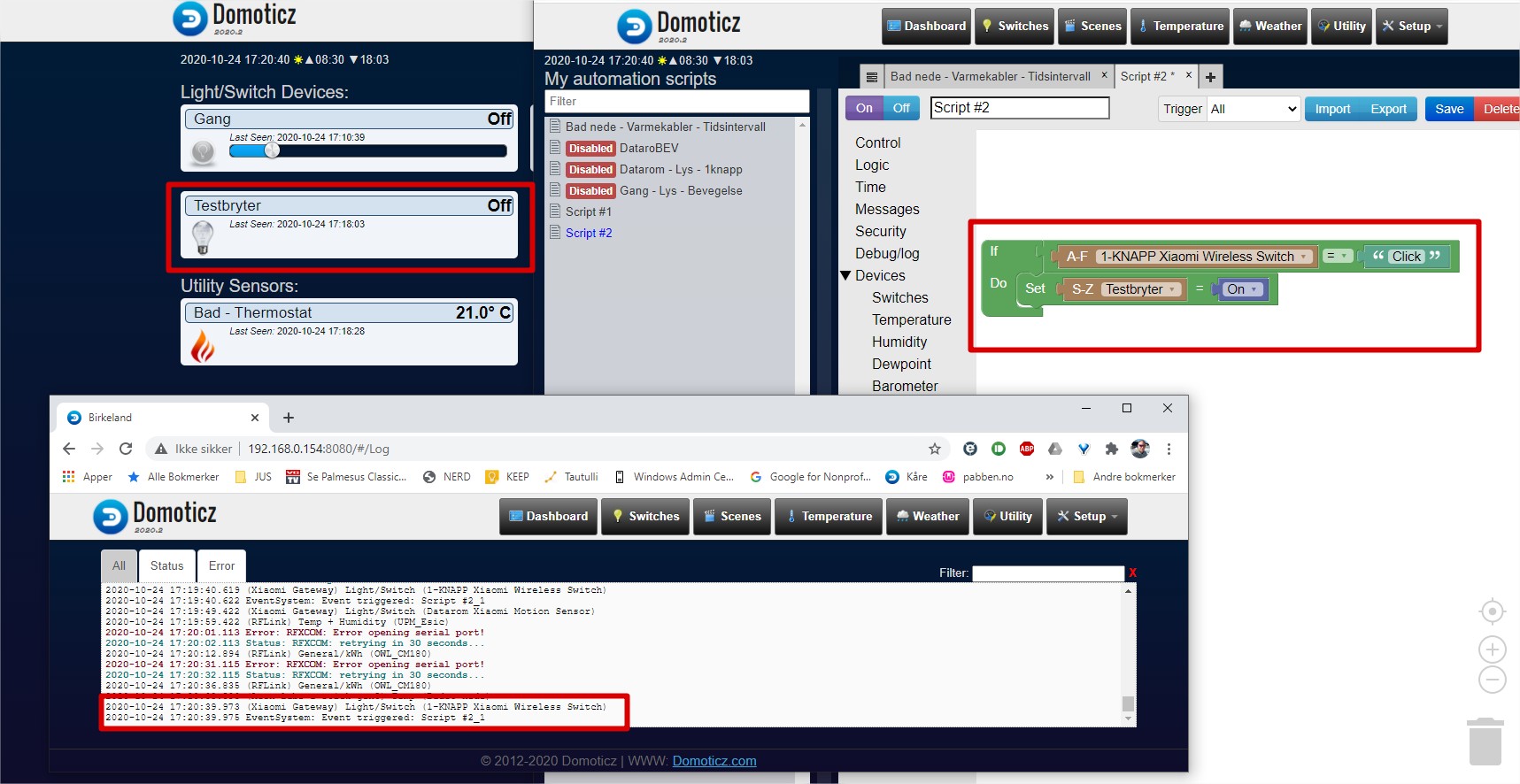Open the script list hamburger icon
Screen dimensions: 1520x784
tap(872, 77)
